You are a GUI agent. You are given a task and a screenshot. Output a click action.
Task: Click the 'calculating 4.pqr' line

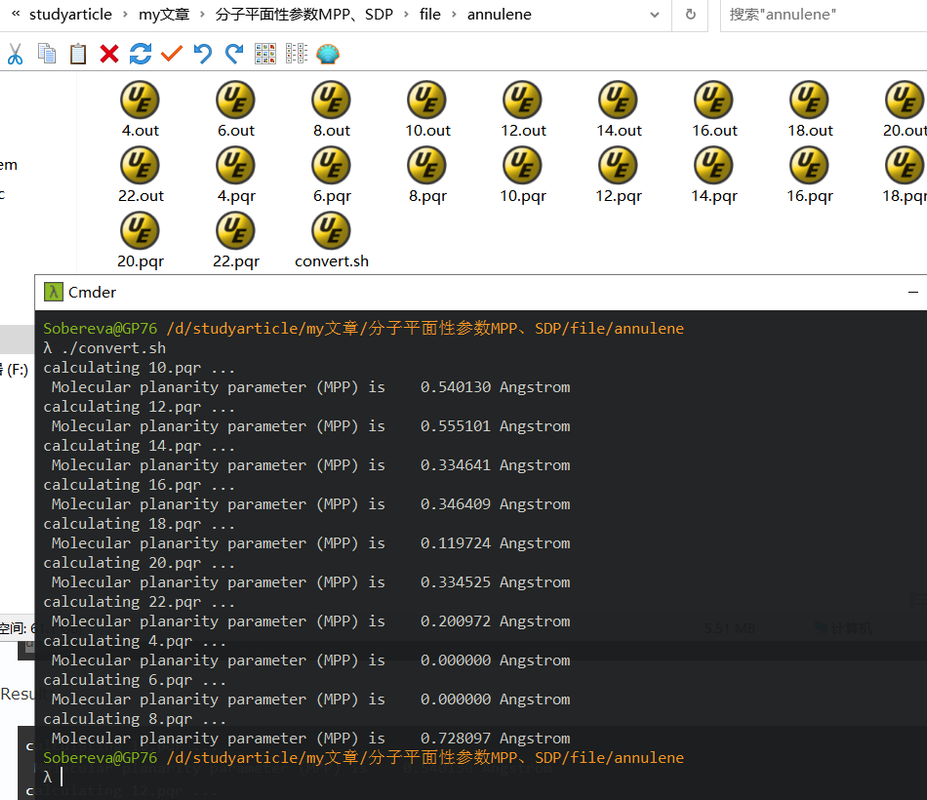click(x=135, y=641)
